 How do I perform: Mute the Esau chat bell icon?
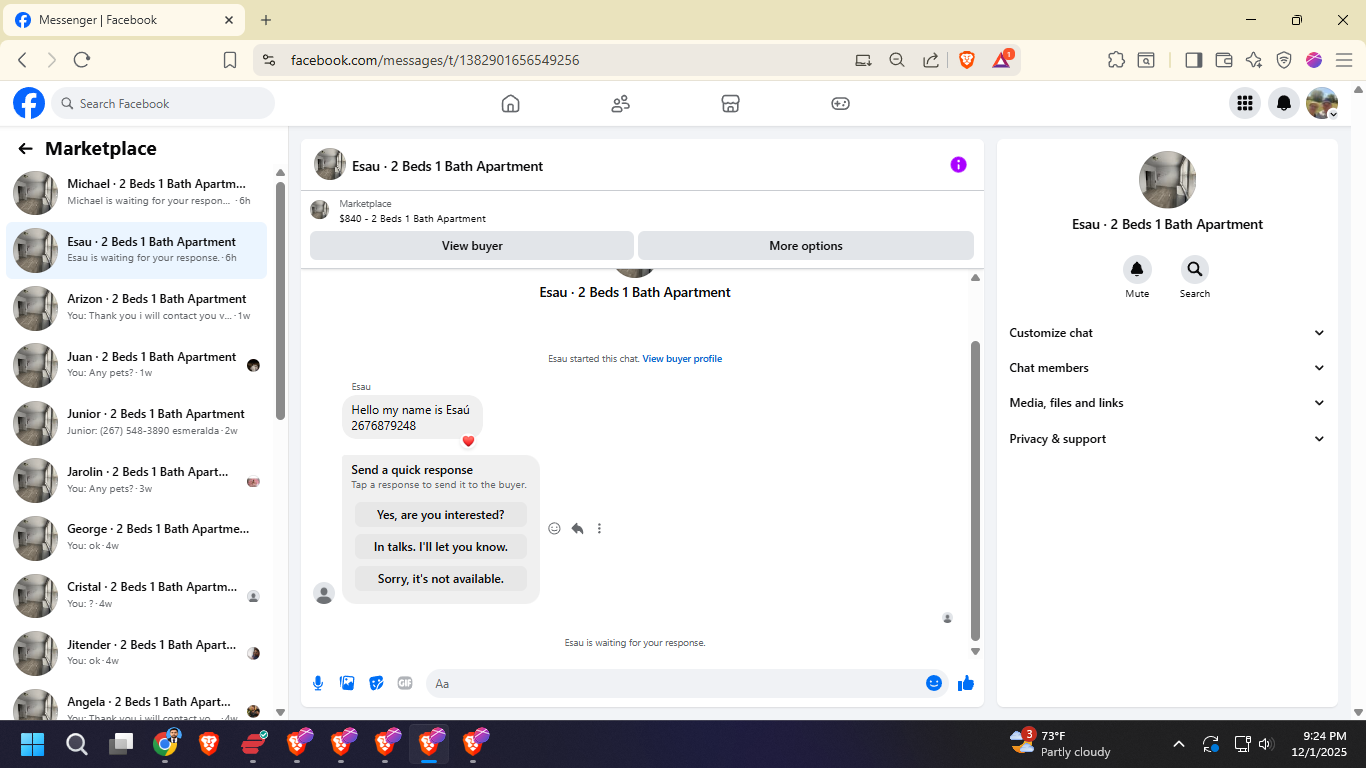[x=1137, y=269]
